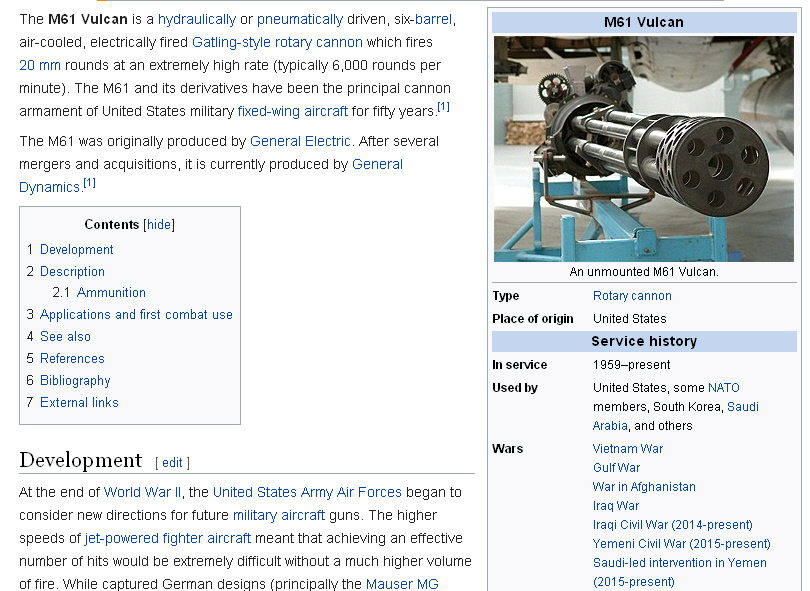810x591 pixels.
Task: Follow the General Dynamics link
Action: pyautogui.click(x=377, y=164)
